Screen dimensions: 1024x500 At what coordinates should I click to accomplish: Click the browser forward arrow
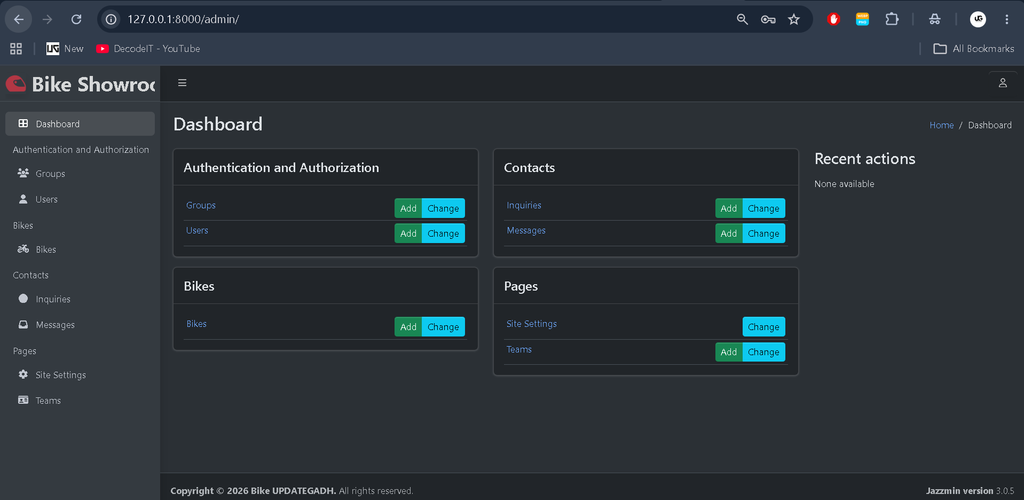point(47,20)
